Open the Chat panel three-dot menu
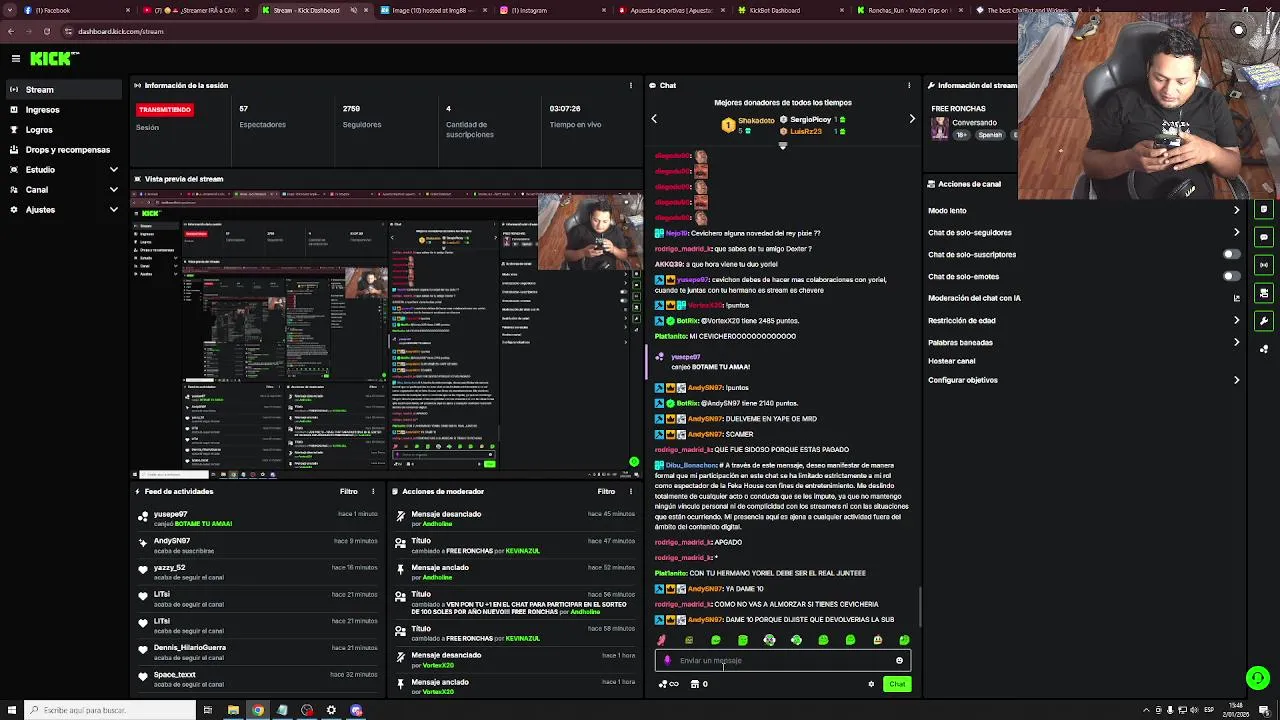This screenshot has height=720, width=1280. click(908, 86)
